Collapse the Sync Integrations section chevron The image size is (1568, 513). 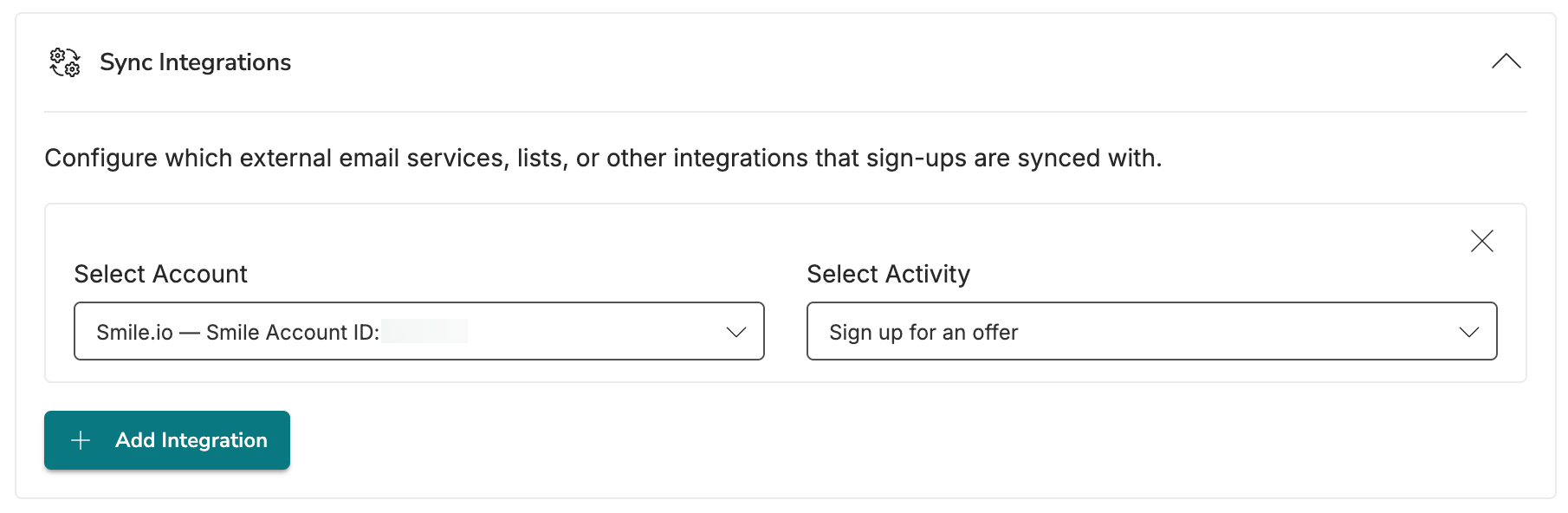pyautogui.click(x=1506, y=62)
